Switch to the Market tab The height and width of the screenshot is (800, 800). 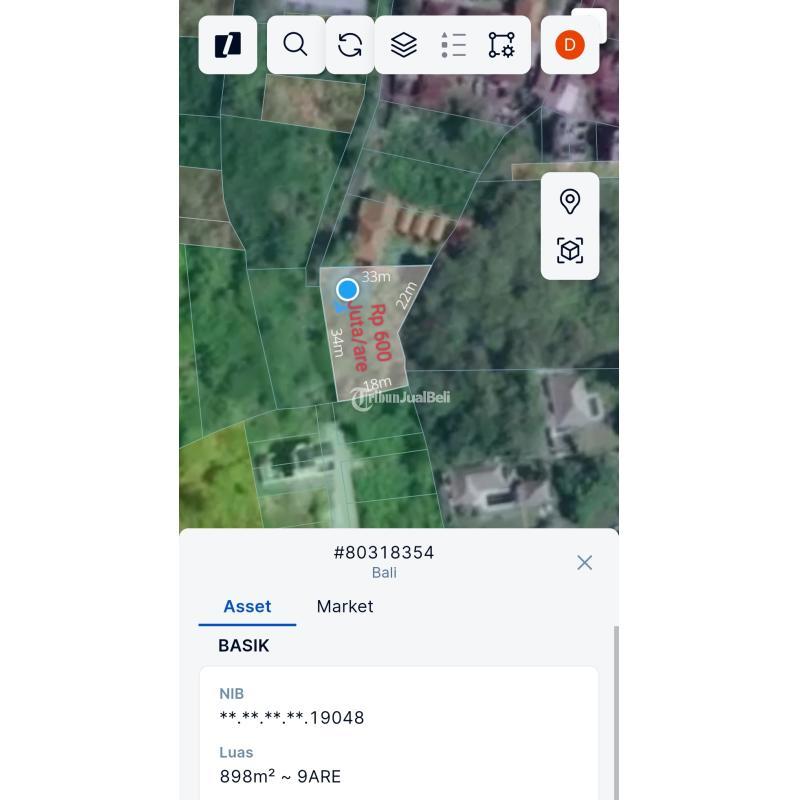(x=345, y=606)
